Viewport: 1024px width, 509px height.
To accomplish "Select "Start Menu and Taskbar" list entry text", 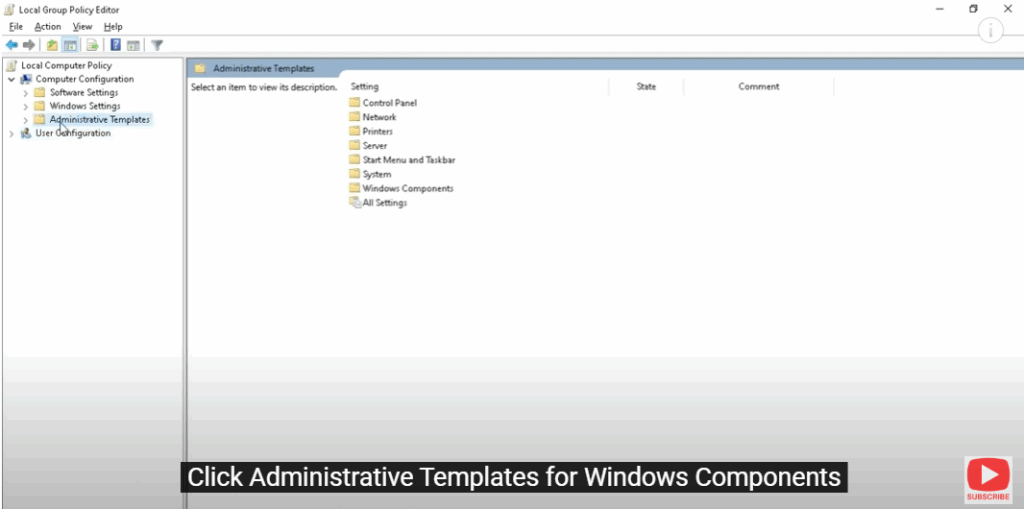I will [x=409, y=160].
